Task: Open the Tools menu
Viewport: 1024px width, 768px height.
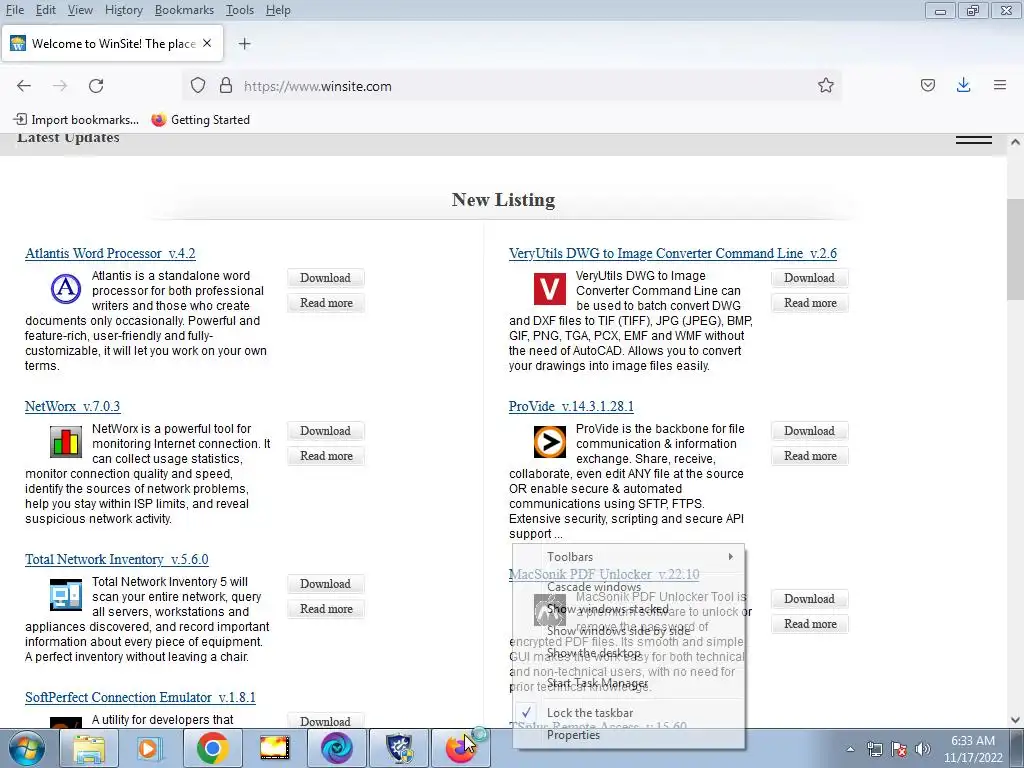Action: 240,10
